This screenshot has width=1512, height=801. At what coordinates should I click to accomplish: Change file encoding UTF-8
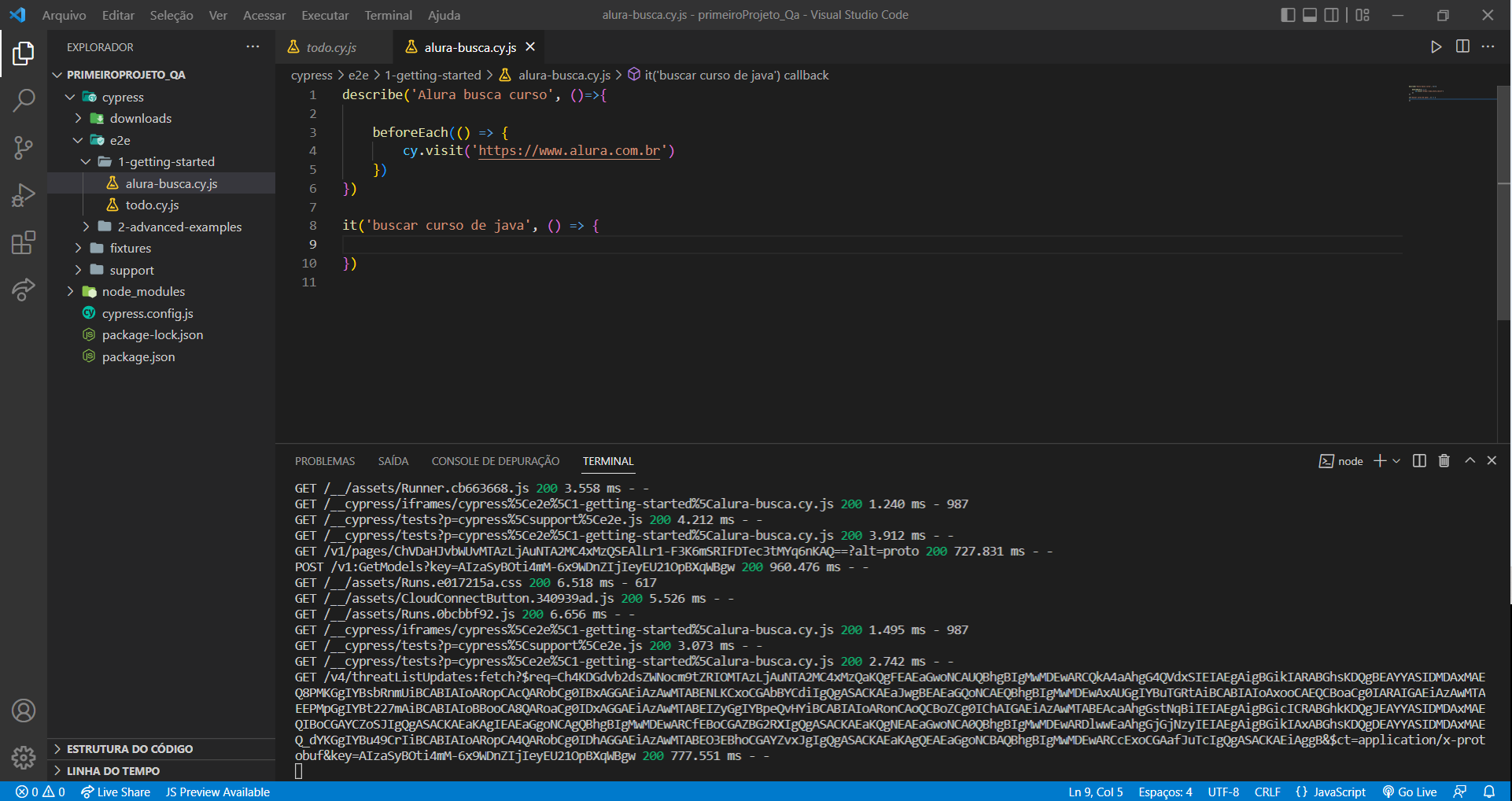(x=1223, y=792)
